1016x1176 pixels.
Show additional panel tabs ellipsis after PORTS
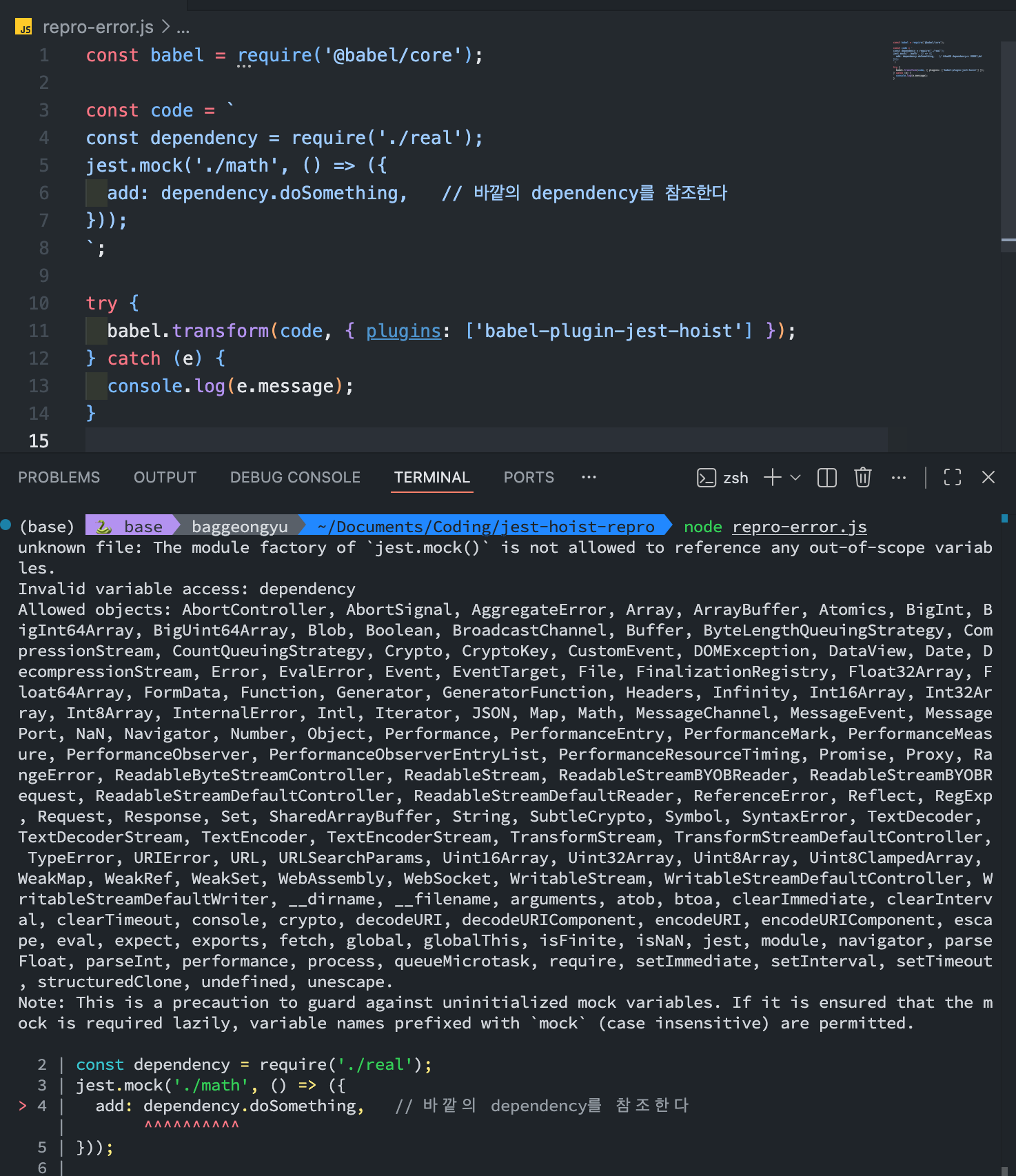click(589, 476)
